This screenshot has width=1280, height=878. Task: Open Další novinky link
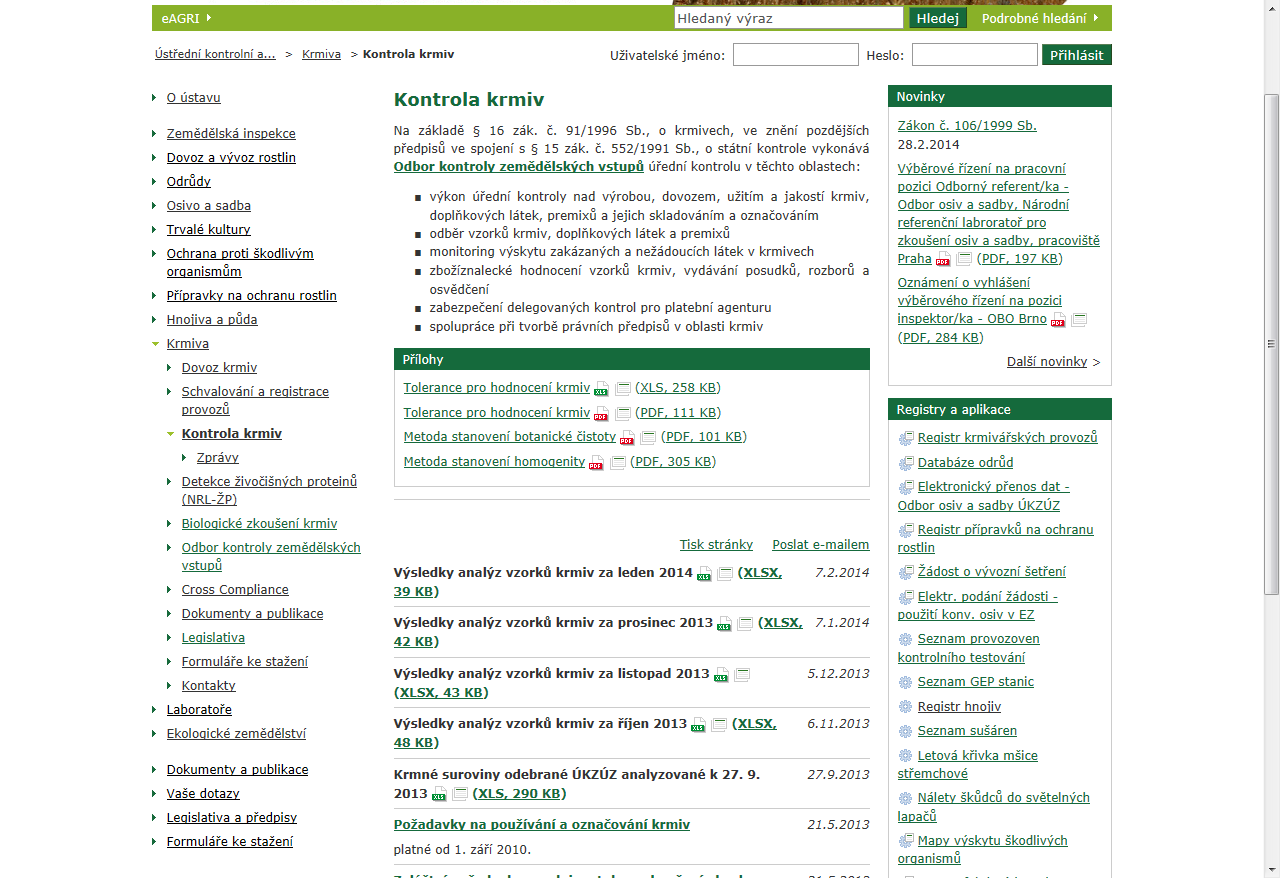1047,362
